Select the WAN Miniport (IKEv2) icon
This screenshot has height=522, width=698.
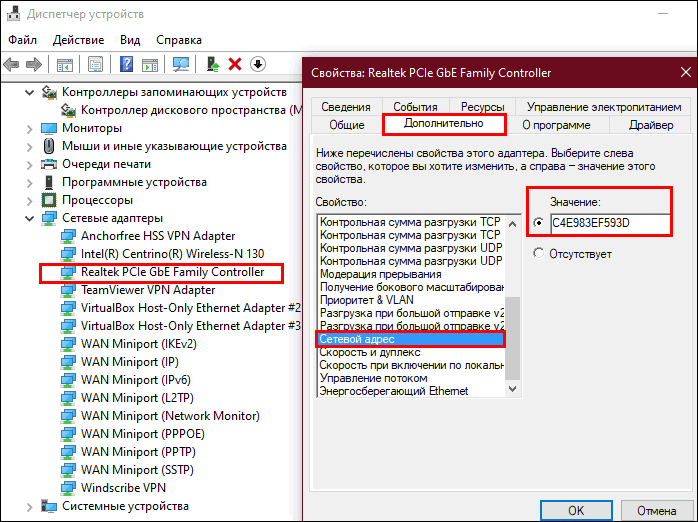(x=68, y=344)
